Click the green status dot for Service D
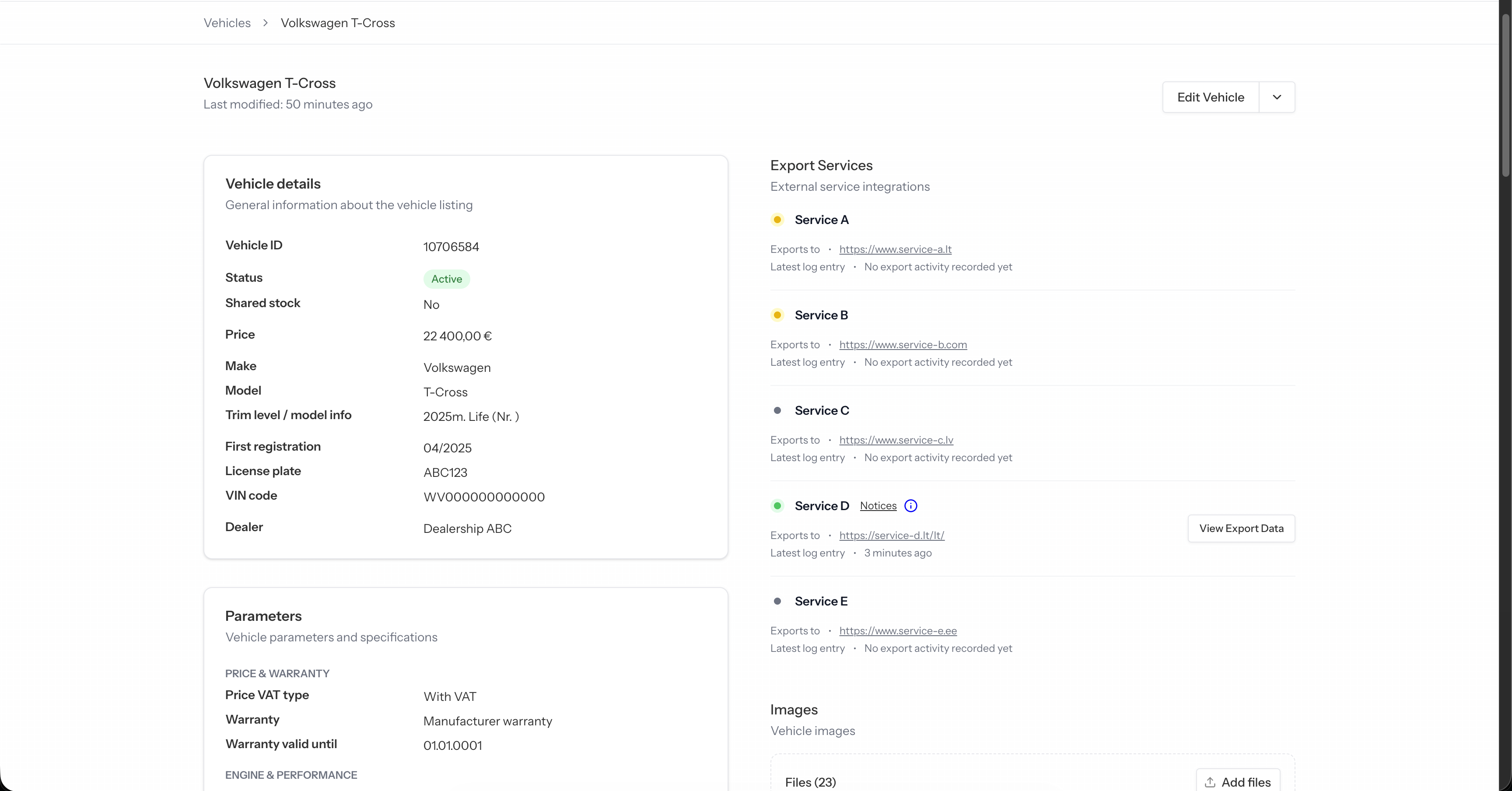The width and height of the screenshot is (1512, 791). click(777, 506)
